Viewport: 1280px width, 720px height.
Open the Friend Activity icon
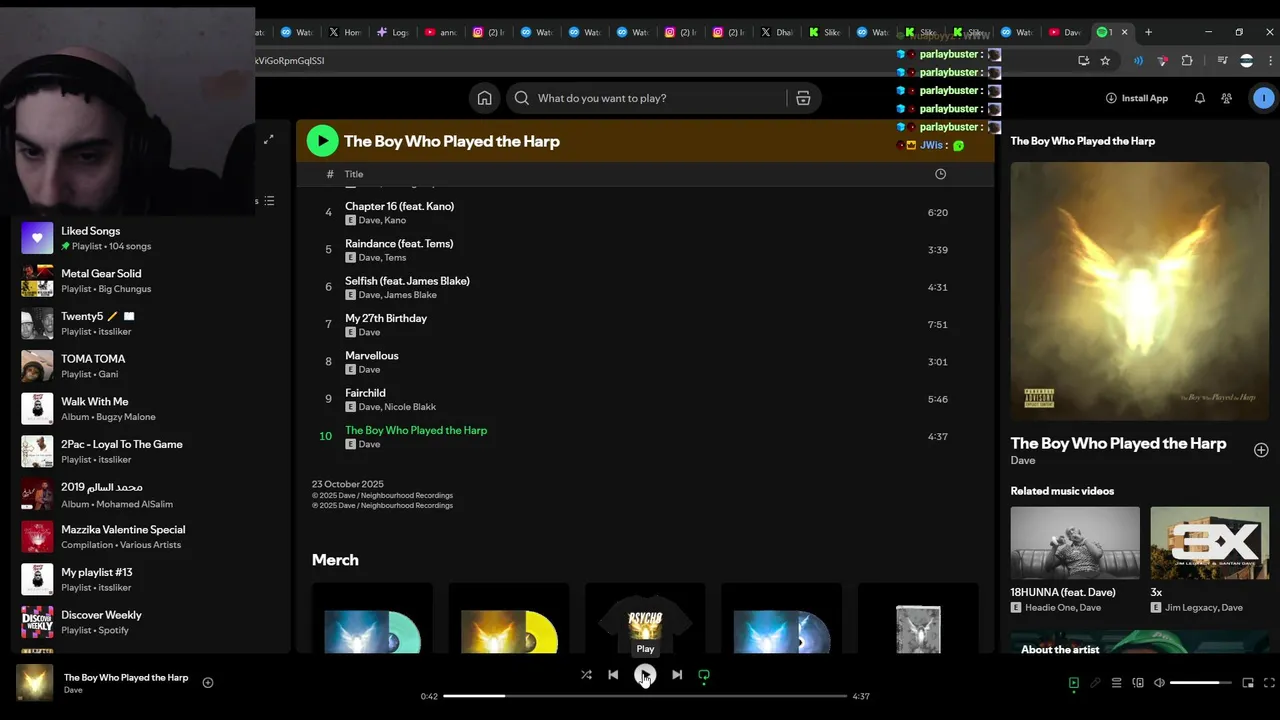[1227, 98]
